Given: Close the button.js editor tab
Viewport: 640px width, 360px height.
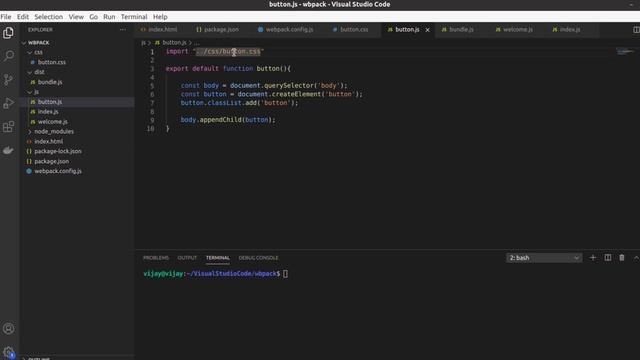Looking at the screenshot, I should 427,30.
